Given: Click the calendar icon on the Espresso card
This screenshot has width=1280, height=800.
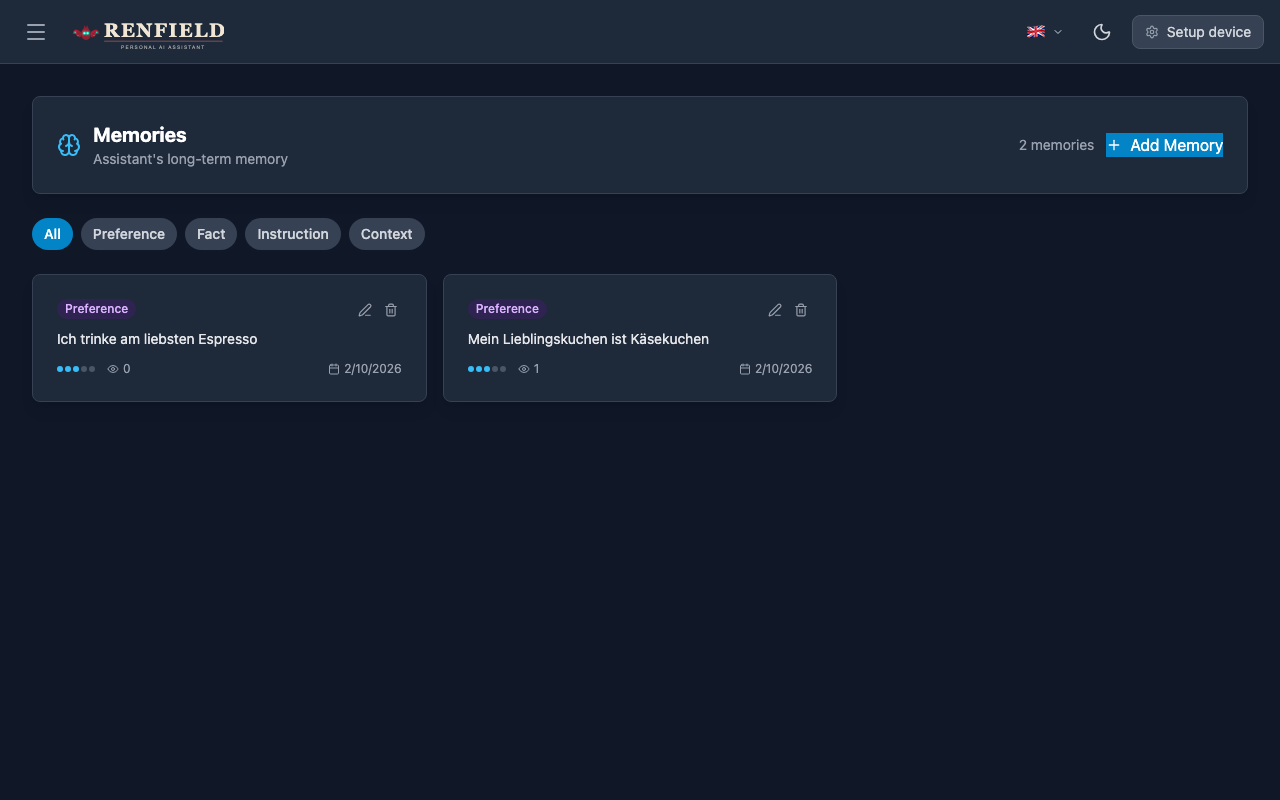Looking at the screenshot, I should (333, 369).
